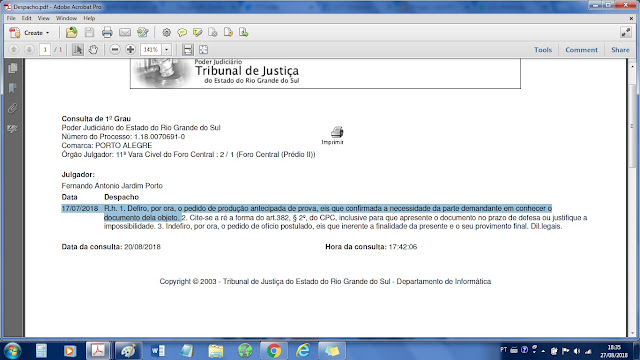
Task: Click the page number input field
Action: [x=45, y=50]
